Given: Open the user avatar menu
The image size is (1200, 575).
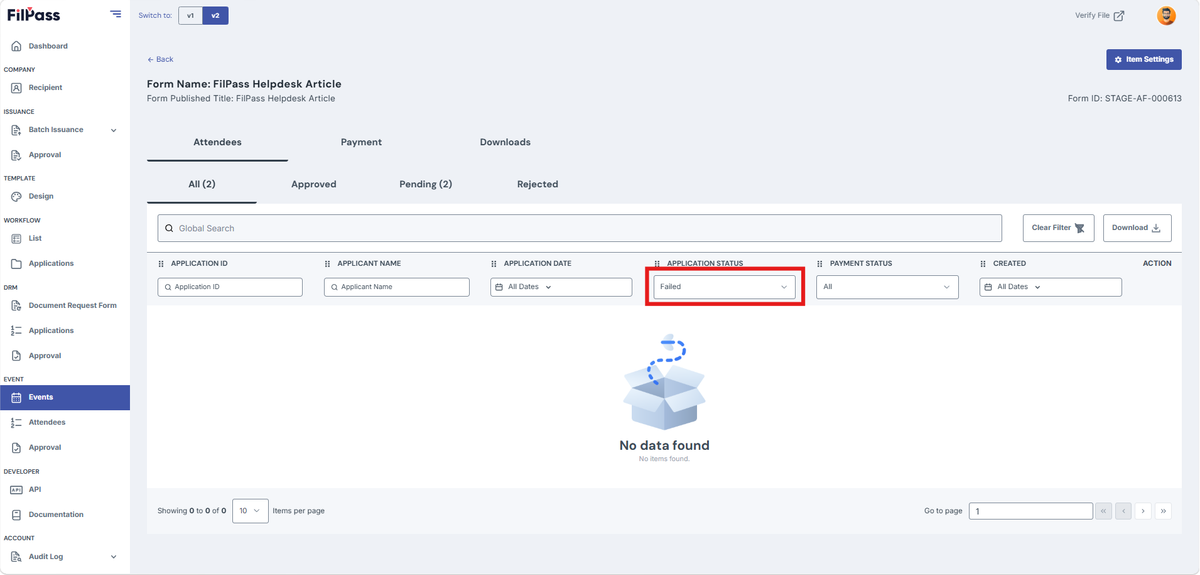Looking at the screenshot, I should [1166, 16].
